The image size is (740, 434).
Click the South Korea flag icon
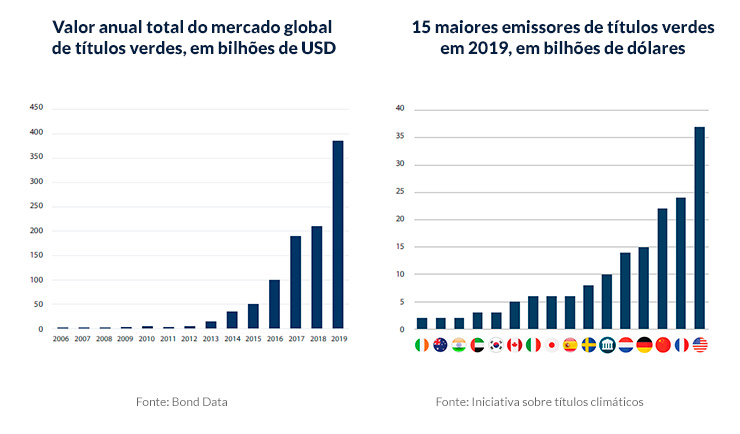tap(496, 345)
